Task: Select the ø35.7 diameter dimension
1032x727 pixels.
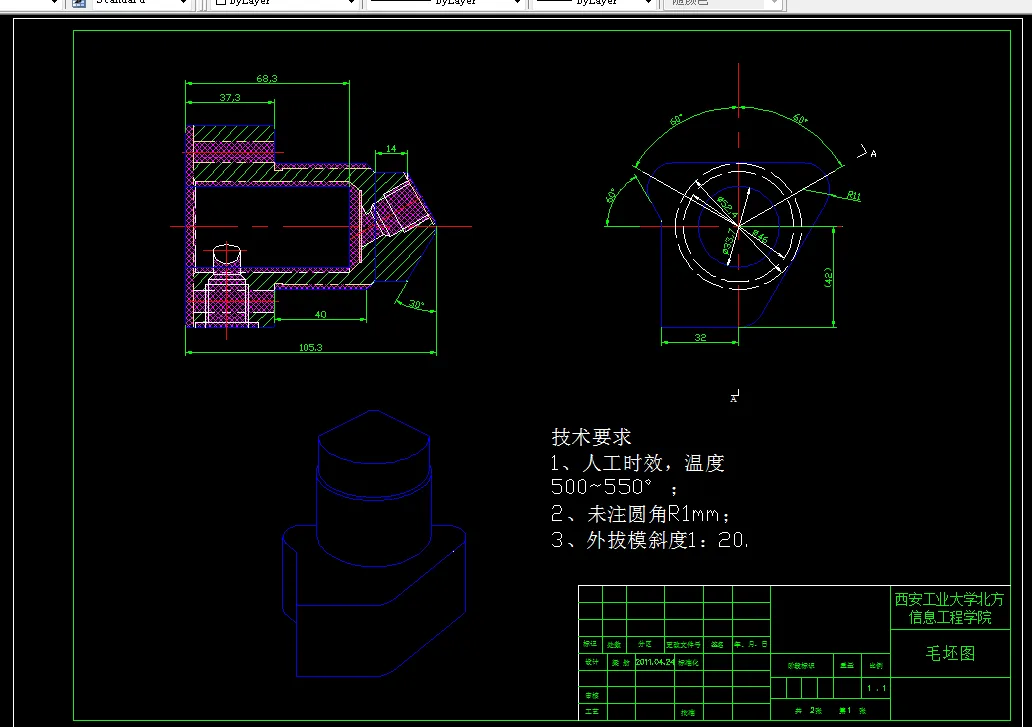Action: pos(729,241)
